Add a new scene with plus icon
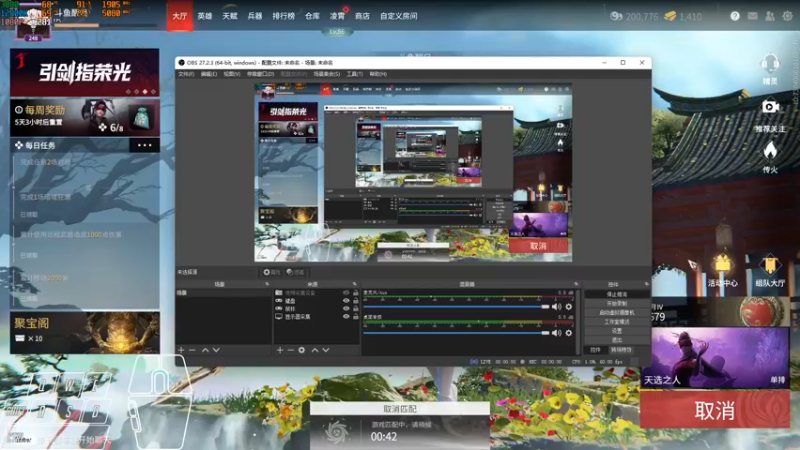This screenshot has height=450, width=800. [x=181, y=350]
